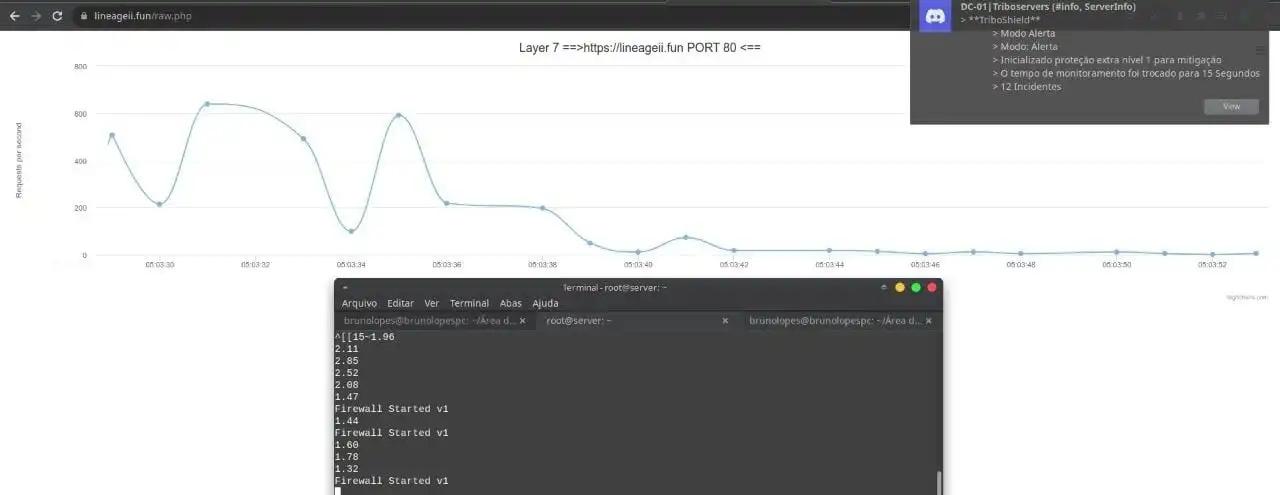Open the Ver menu in terminal
The image size is (1280, 495).
pyautogui.click(x=431, y=303)
